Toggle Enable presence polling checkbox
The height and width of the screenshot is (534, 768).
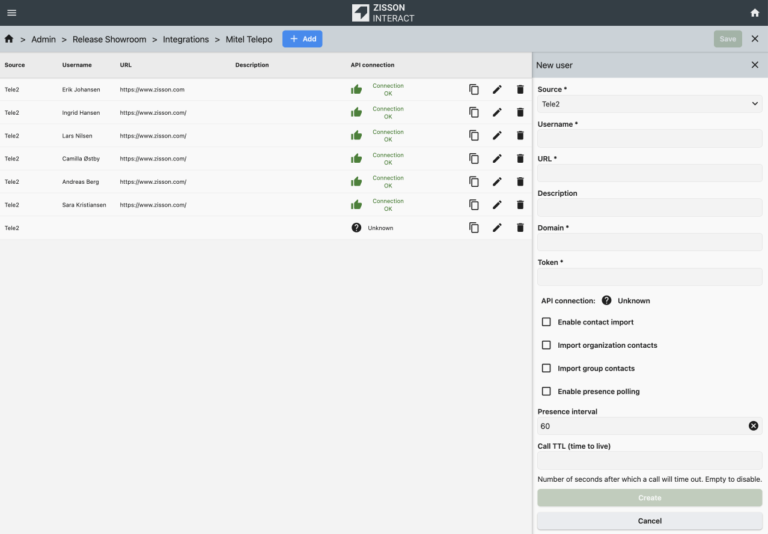pyautogui.click(x=546, y=391)
